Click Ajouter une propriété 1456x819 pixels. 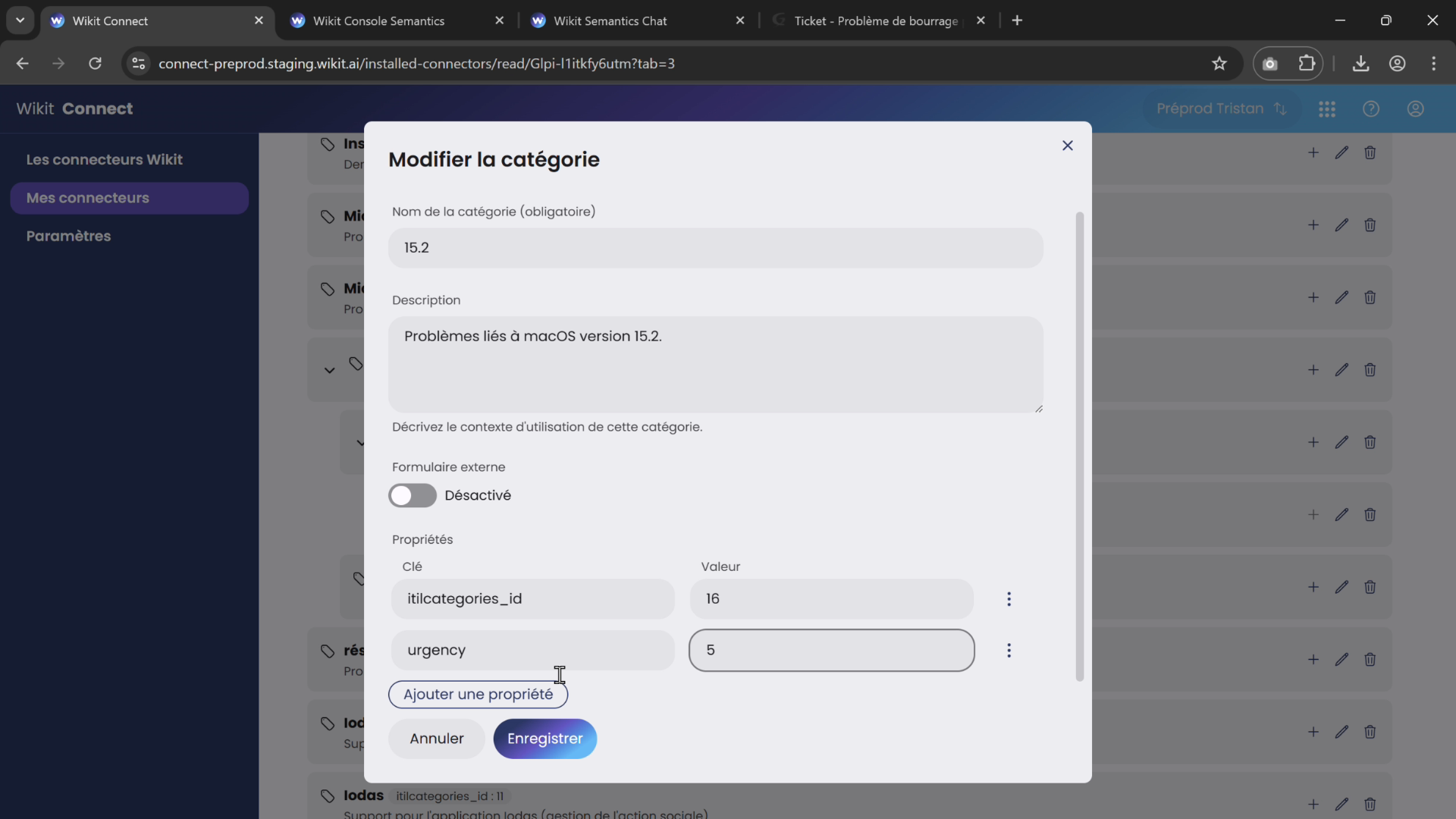point(478,695)
